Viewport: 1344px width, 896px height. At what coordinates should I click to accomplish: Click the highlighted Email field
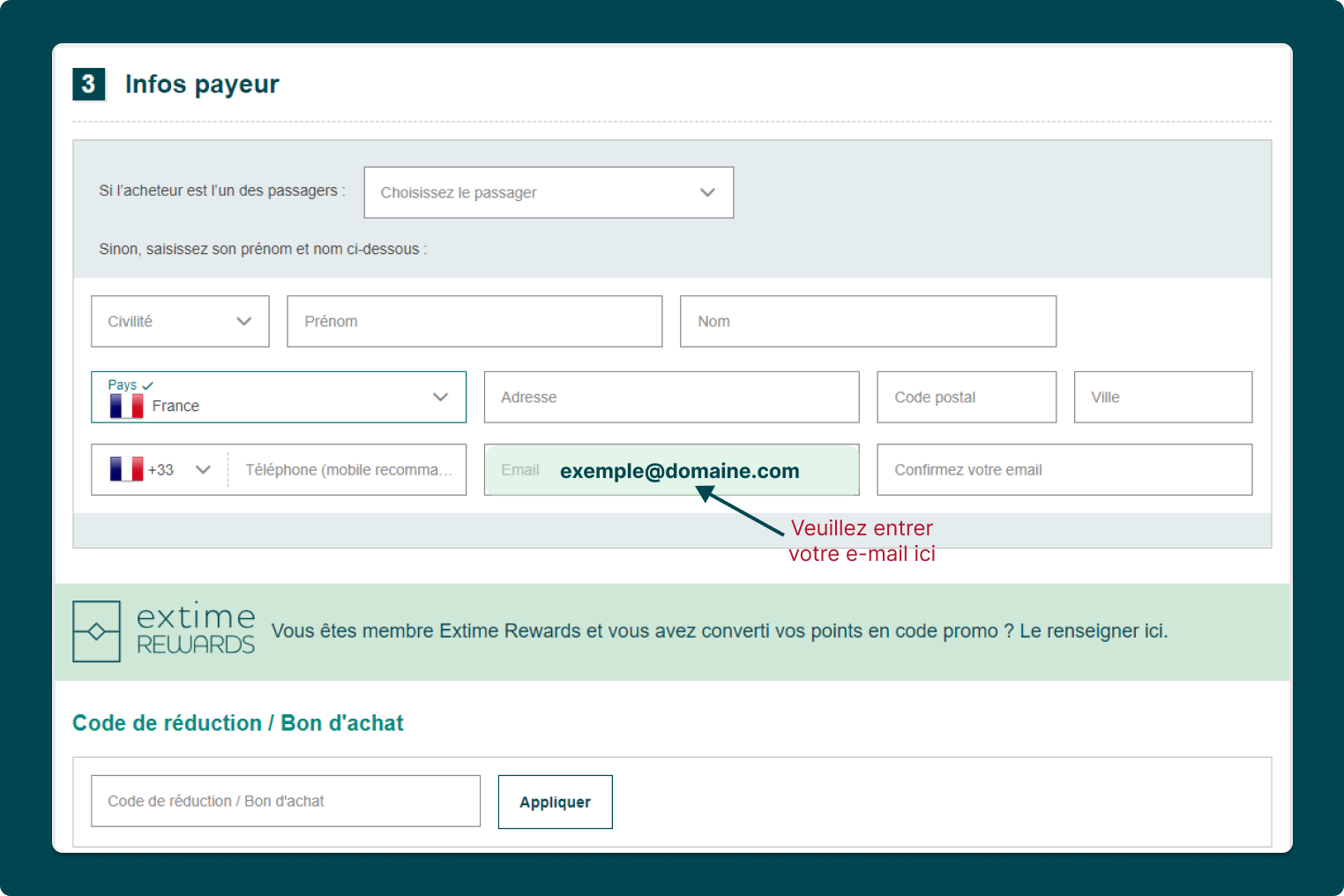coord(670,470)
